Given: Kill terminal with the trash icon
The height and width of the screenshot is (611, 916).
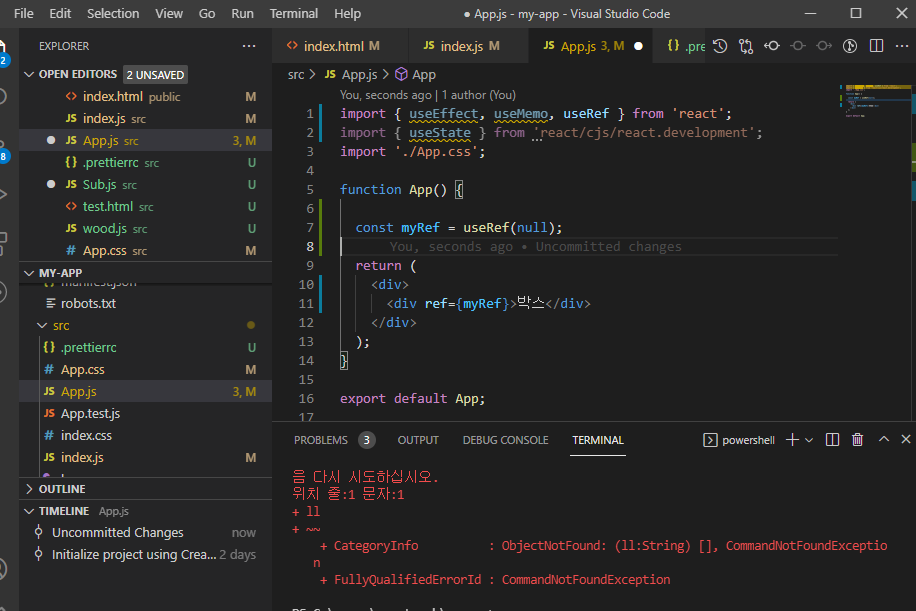Looking at the screenshot, I should [x=857, y=440].
